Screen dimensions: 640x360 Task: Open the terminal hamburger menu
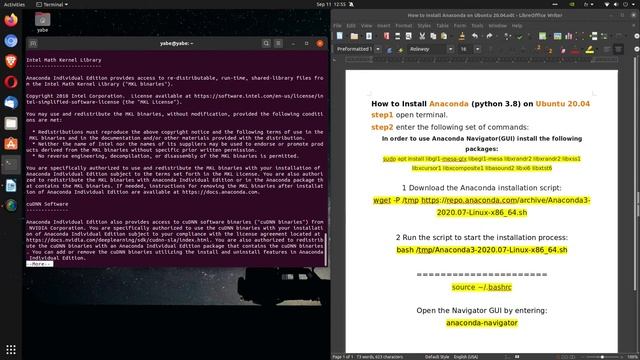click(x=278, y=43)
